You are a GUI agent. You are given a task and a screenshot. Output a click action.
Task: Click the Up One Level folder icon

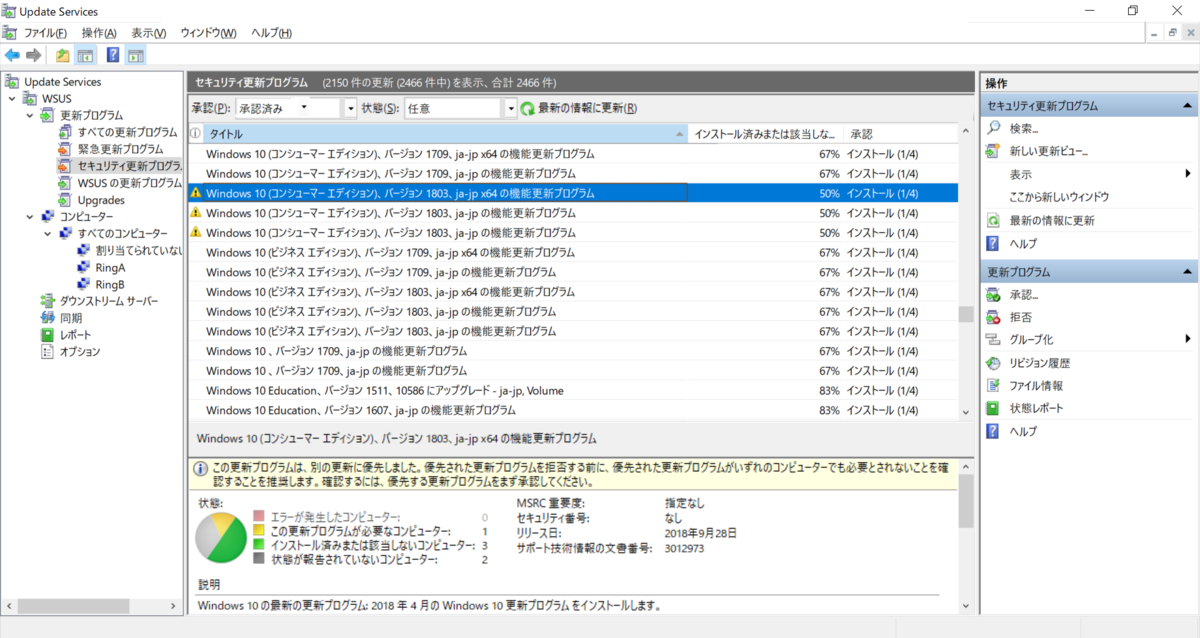pos(63,55)
